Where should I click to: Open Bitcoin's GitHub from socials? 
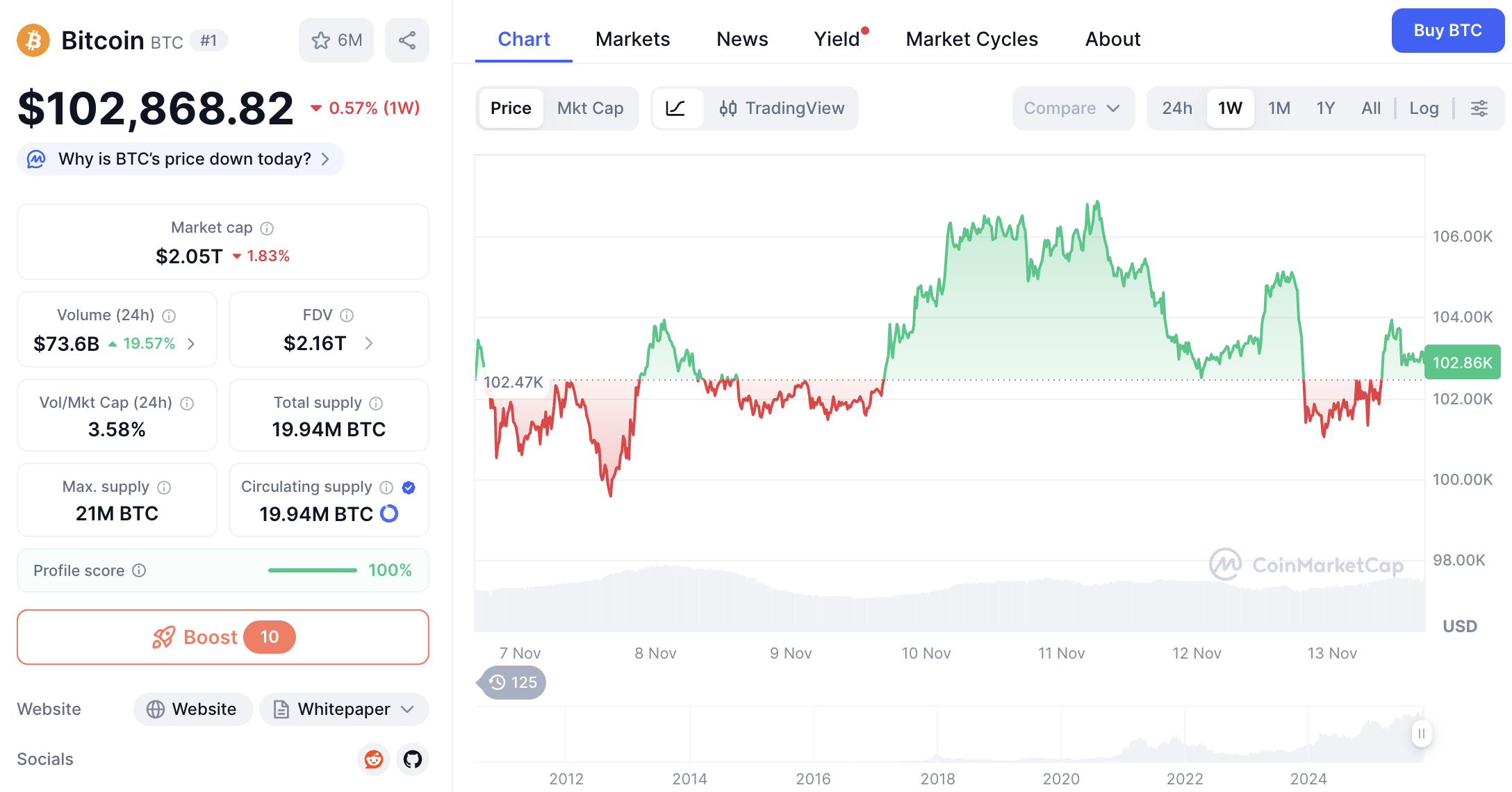tap(412, 759)
